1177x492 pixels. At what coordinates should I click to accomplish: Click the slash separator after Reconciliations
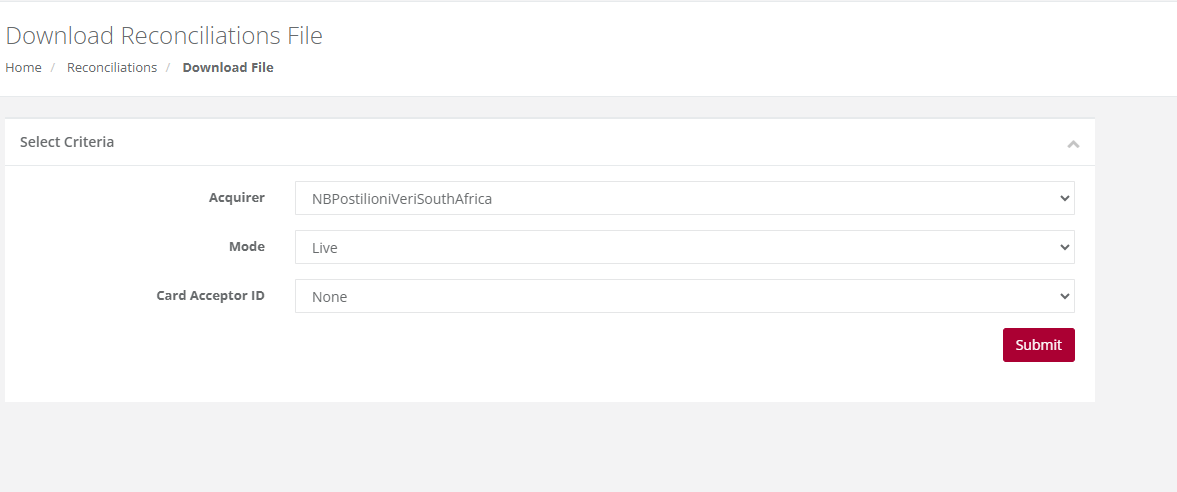point(169,68)
